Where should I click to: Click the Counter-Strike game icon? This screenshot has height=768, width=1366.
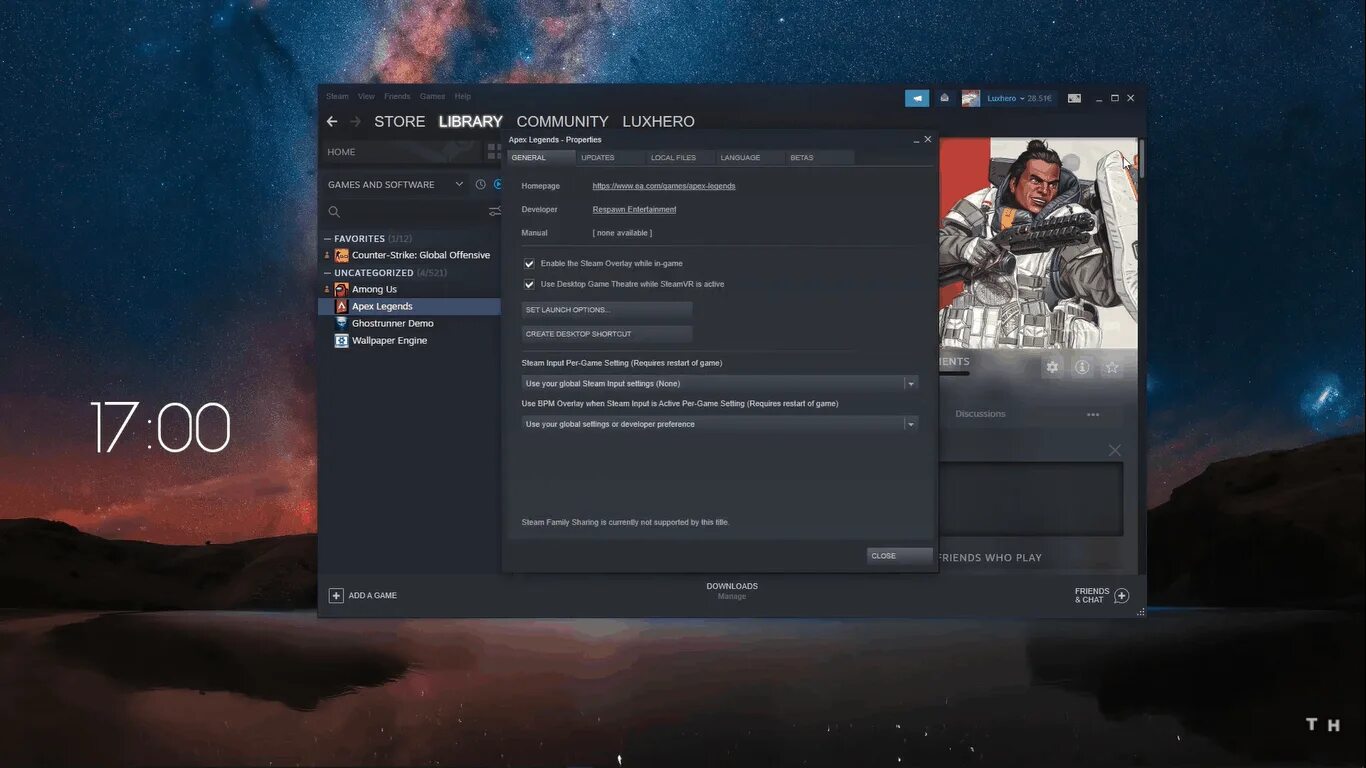point(342,255)
